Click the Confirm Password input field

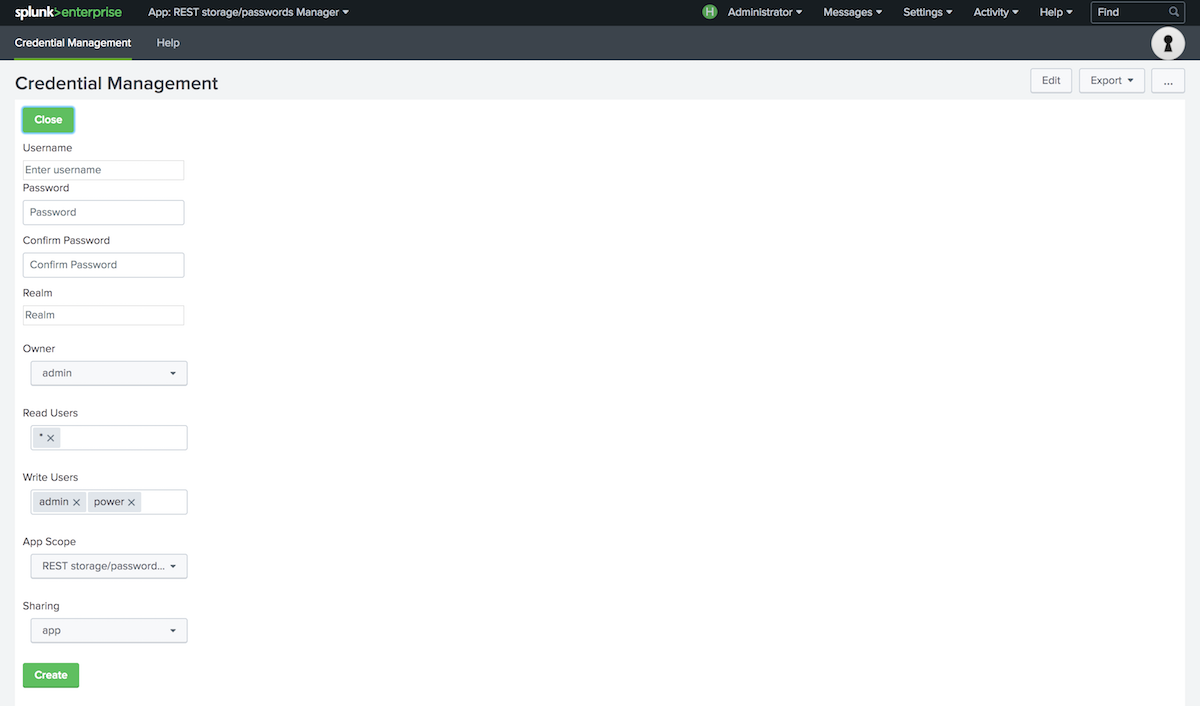point(103,265)
